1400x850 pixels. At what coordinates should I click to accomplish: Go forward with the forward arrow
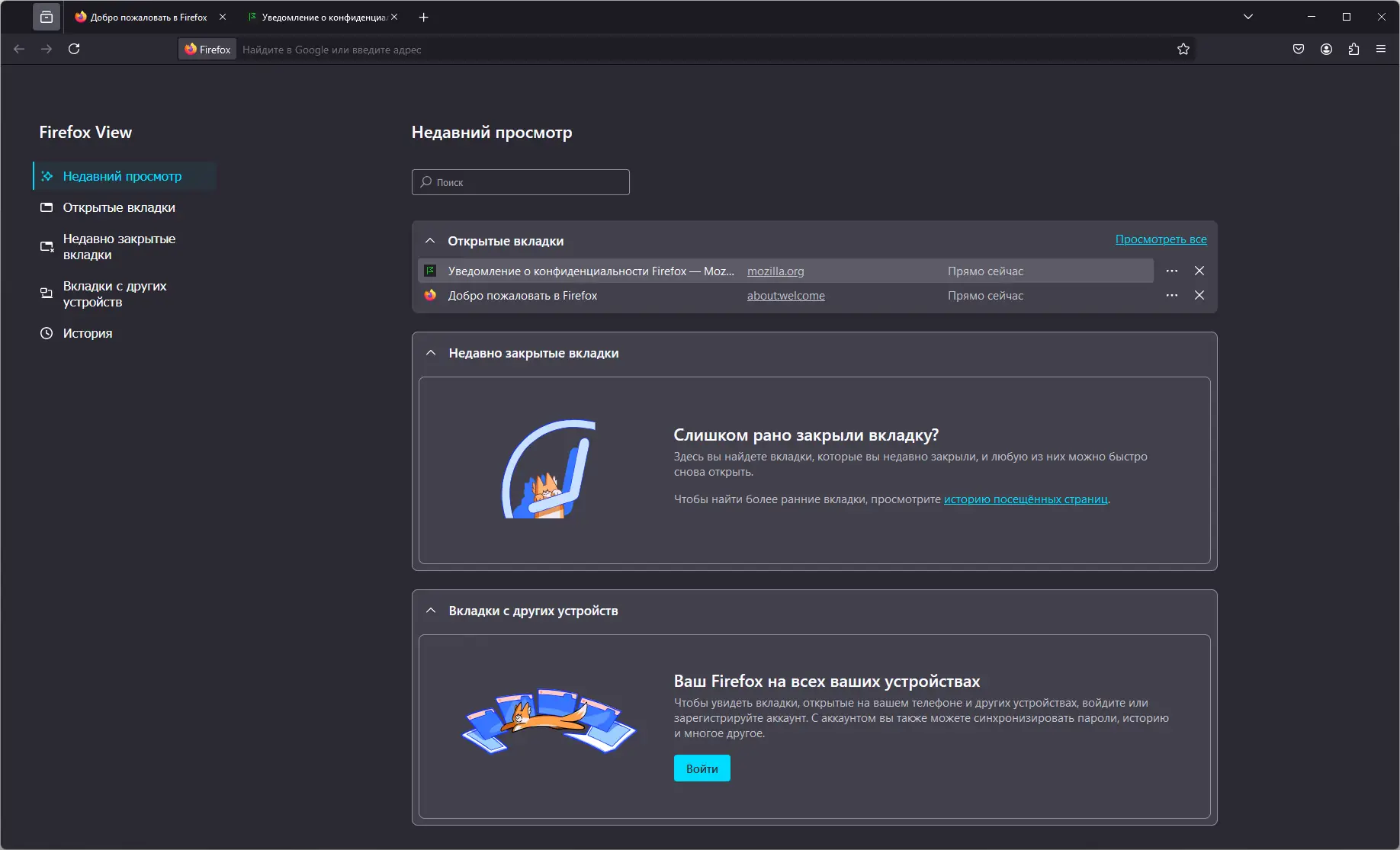click(x=47, y=49)
